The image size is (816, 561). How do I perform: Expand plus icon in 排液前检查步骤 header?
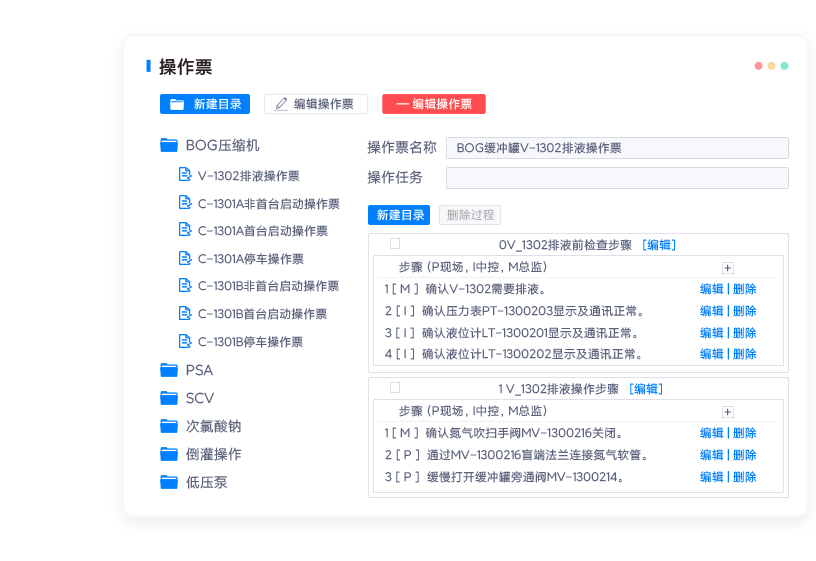click(x=727, y=268)
